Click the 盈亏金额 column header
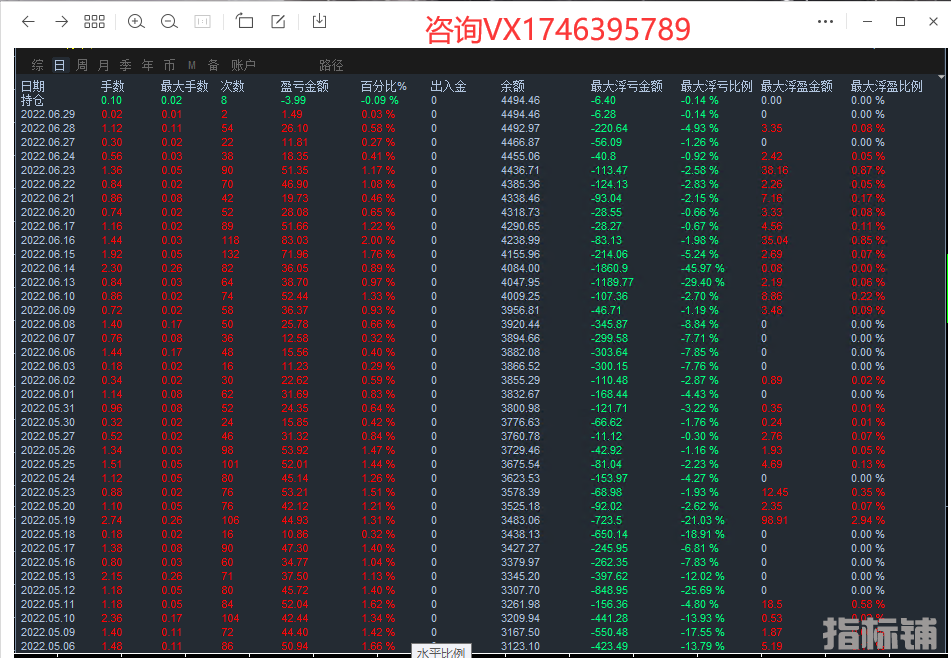The height and width of the screenshot is (658, 951). pos(304,86)
